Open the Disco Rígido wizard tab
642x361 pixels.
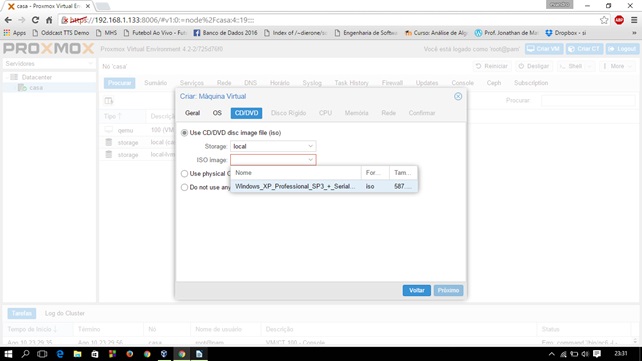click(288, 113)
